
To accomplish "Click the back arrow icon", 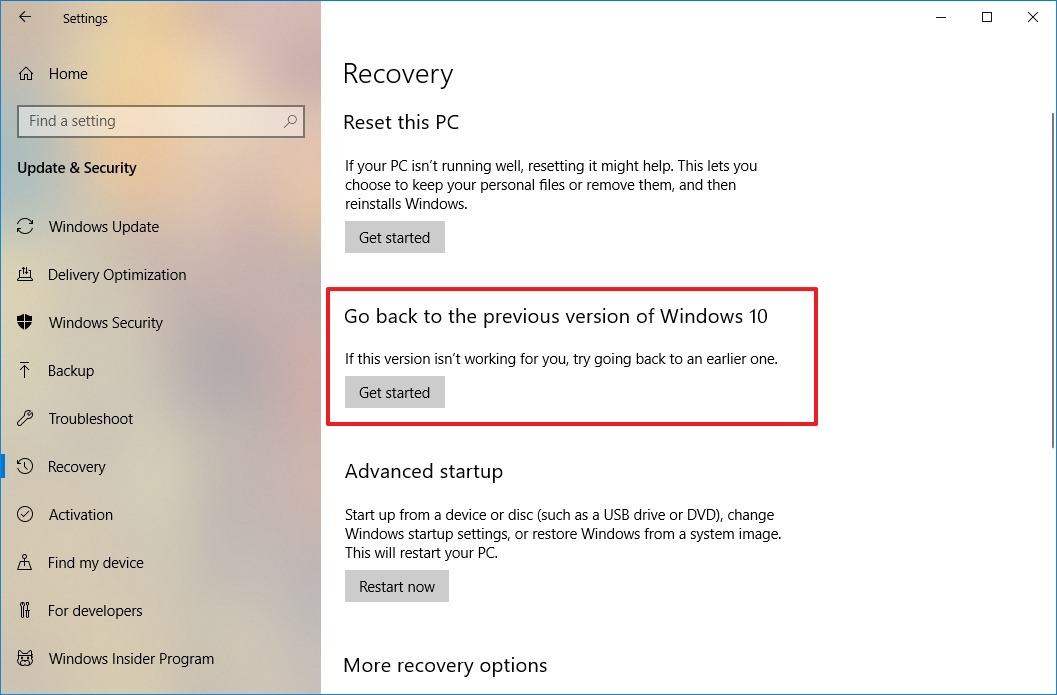I will [25, 18].
